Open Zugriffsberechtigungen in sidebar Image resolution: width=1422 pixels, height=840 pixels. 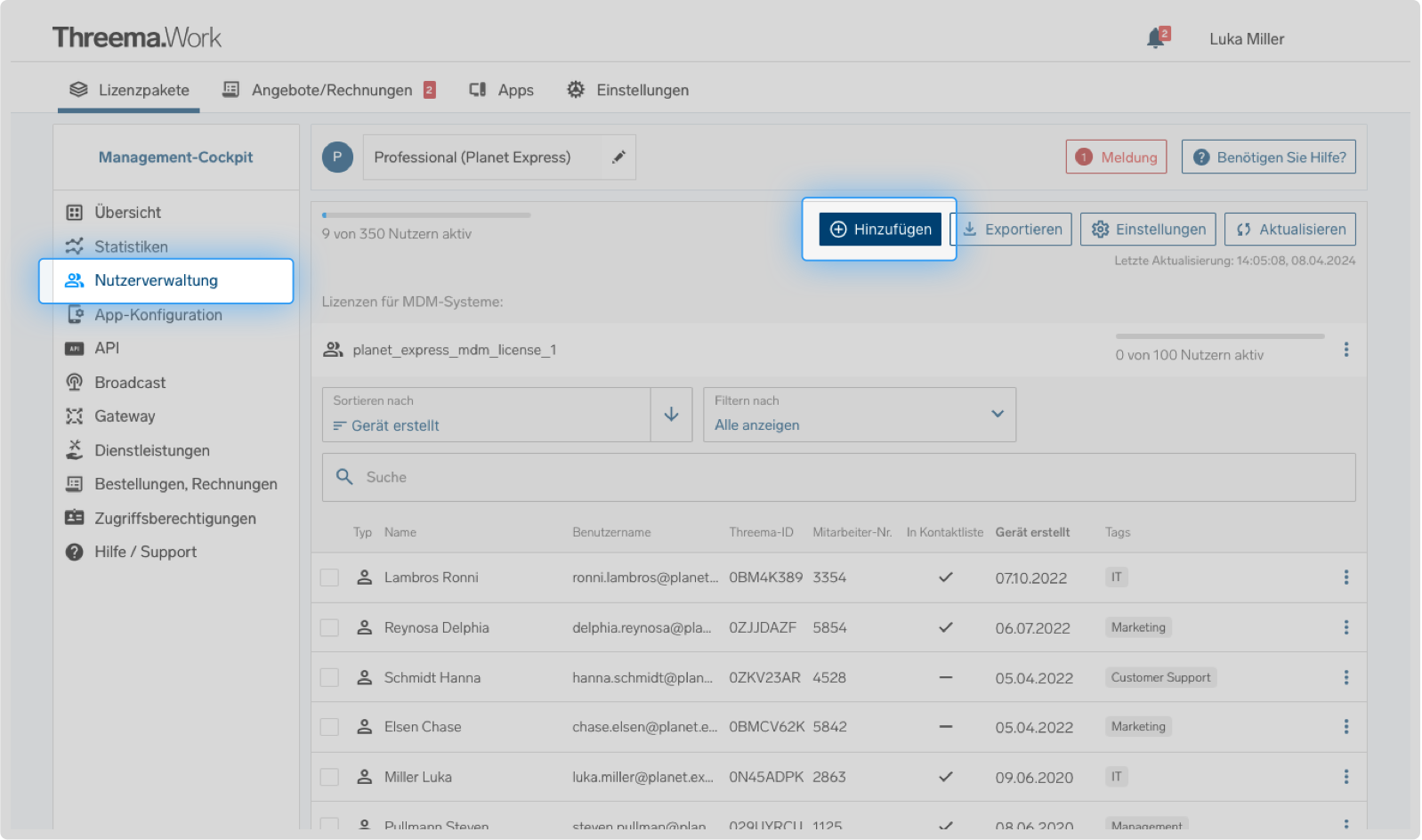pos(161,519)
